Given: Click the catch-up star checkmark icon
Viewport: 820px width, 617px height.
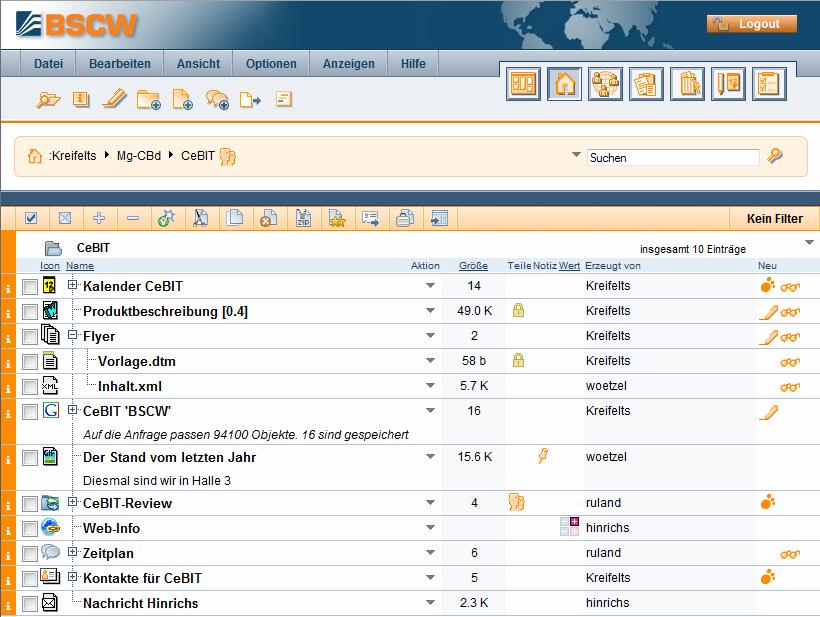Looking at the screenshot, I should click(167, 218).
